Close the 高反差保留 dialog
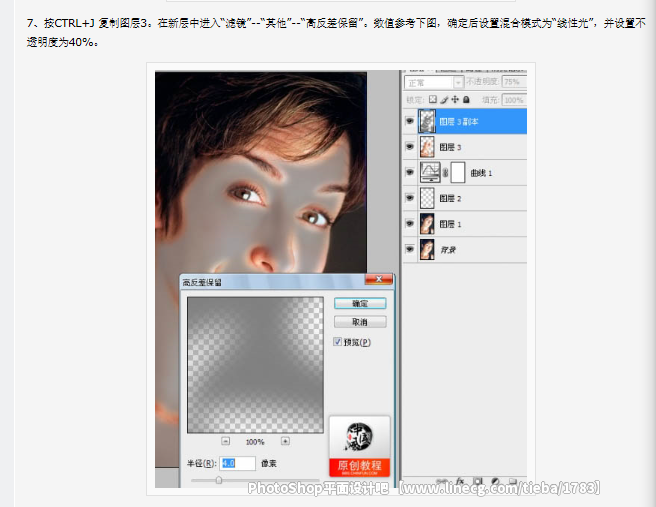The height and width of the screenshot is (507, 656). (379, 279)
